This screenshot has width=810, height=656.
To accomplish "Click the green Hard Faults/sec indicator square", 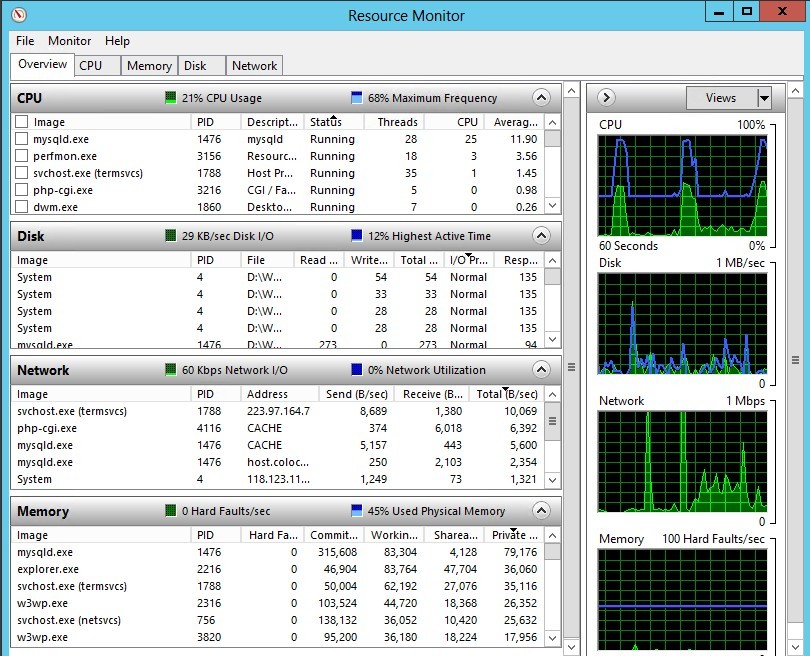I will [x=170, y=510].
